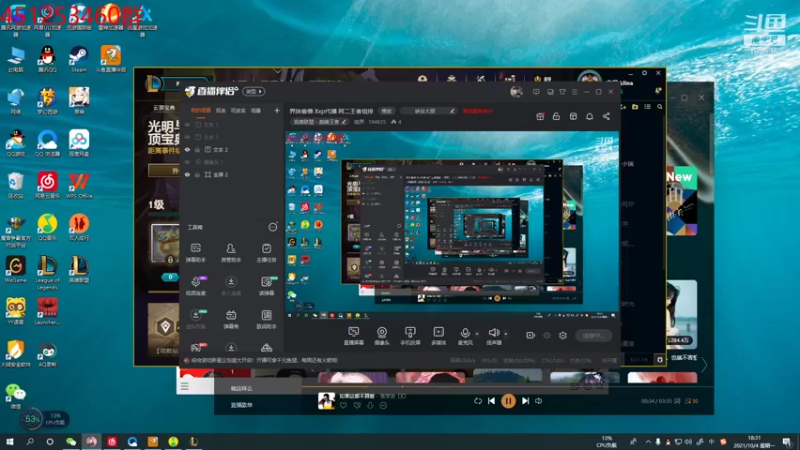800x450 pixels.
Task: Select the 全屏 2 source row
Action: pos(232,174)
